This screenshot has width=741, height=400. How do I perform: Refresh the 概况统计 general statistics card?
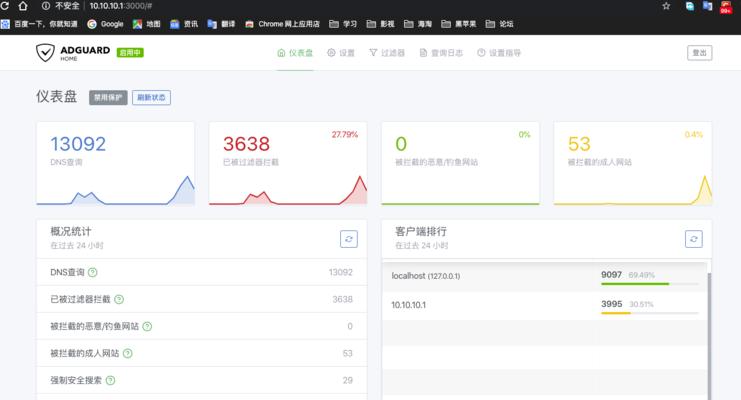click(349, 239)
